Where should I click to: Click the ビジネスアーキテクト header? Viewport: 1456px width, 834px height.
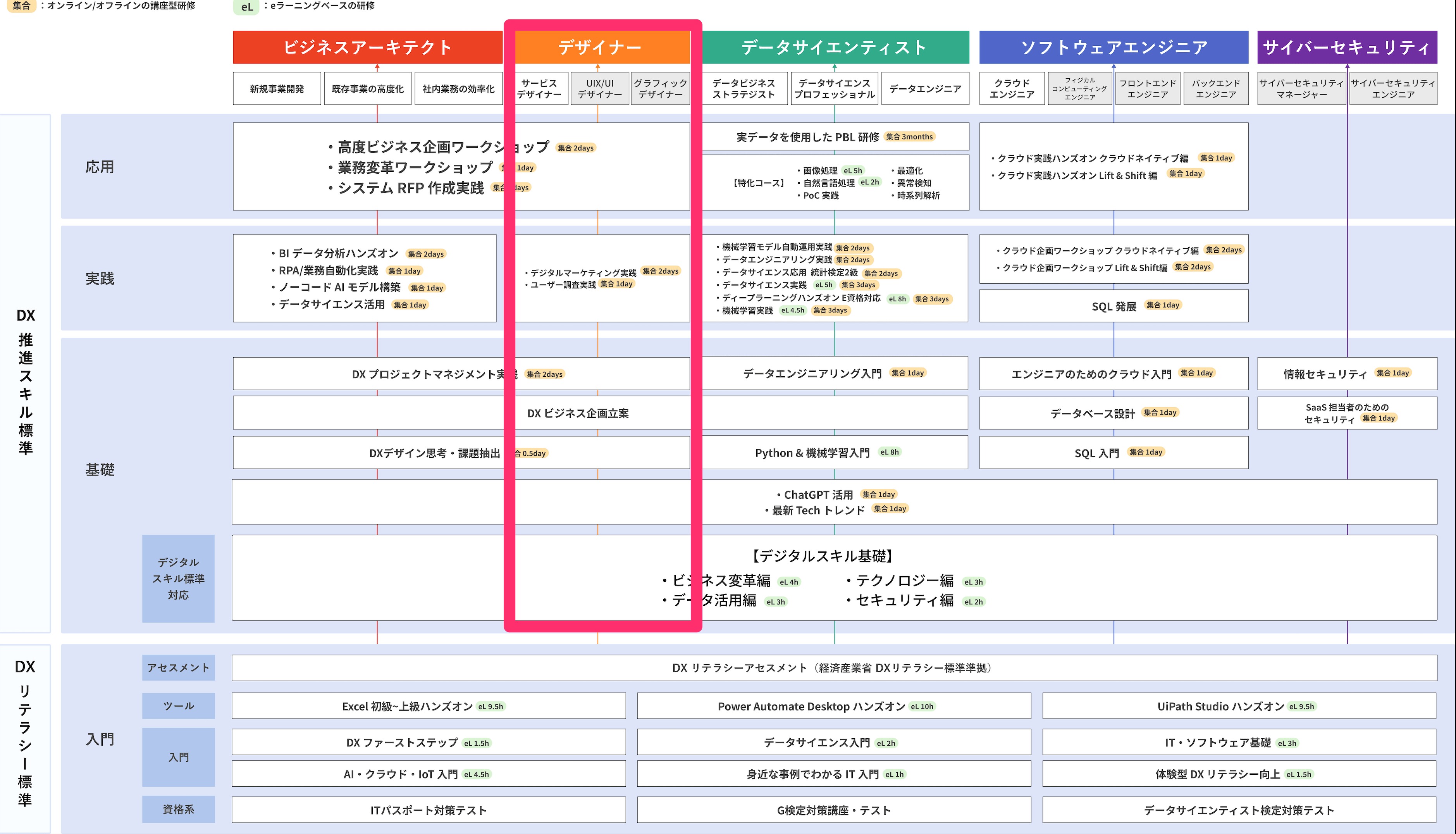point(367,47)
